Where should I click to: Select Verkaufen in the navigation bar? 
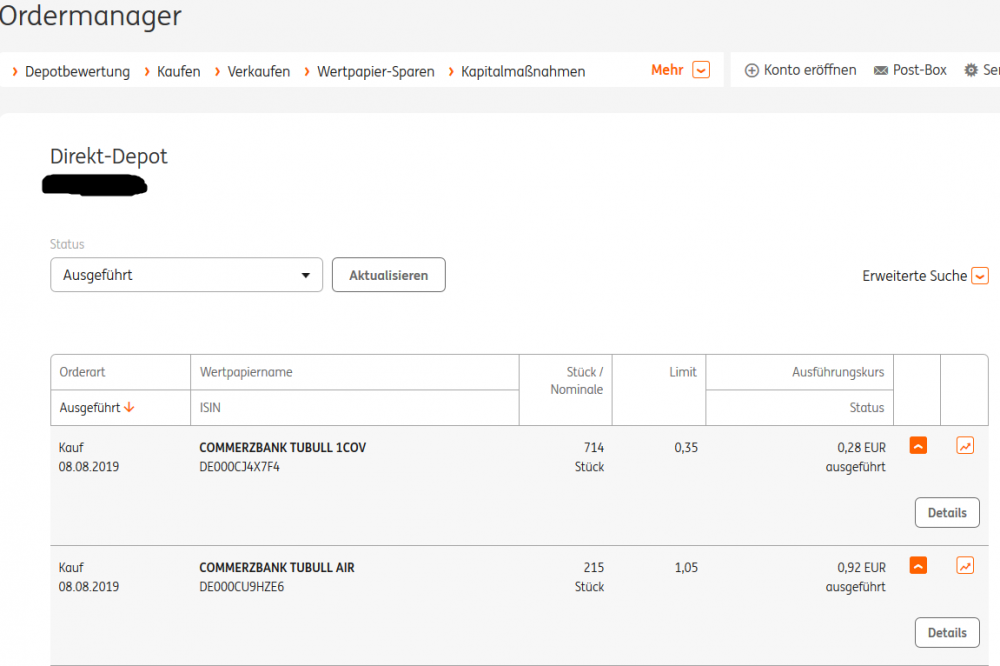click(x=258, y=71)
